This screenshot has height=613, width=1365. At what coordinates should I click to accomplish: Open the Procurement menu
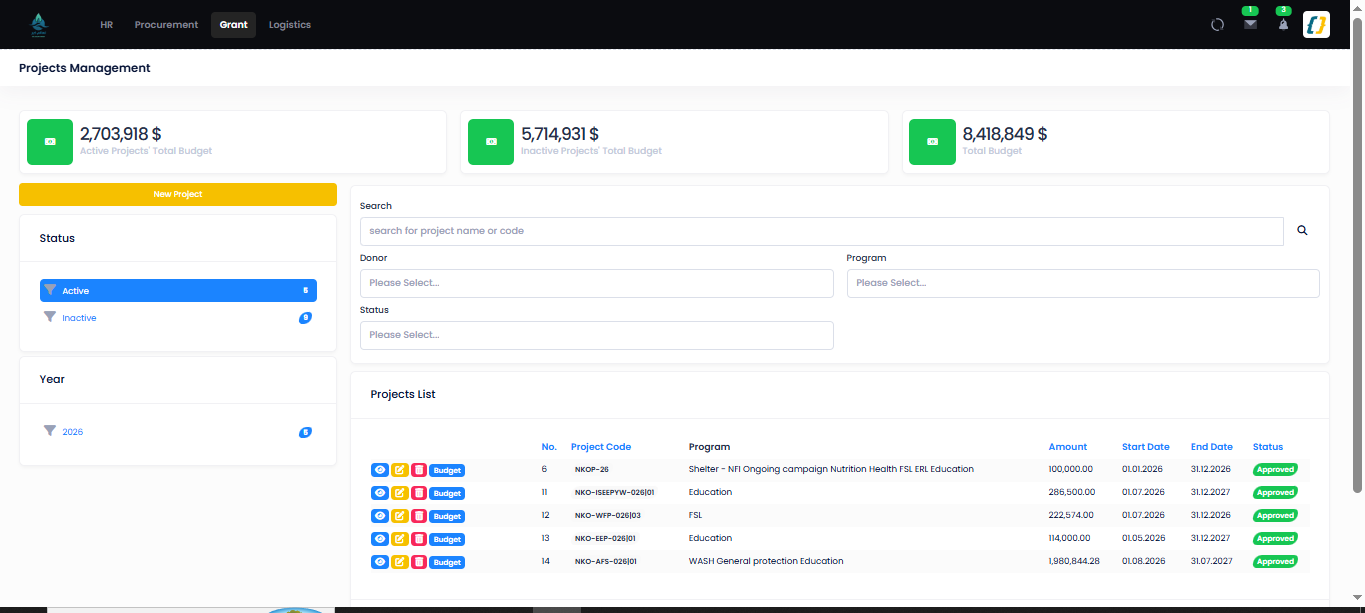coord(166,25)
